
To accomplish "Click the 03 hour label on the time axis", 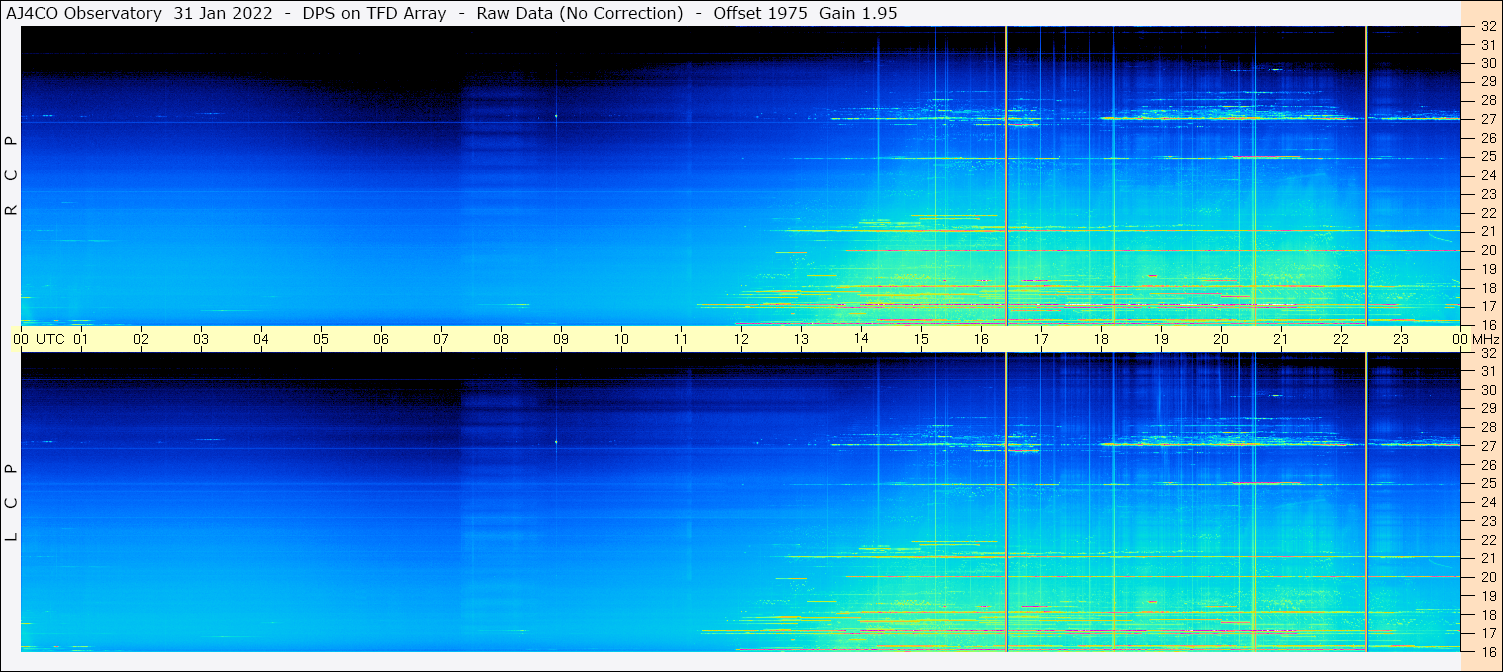I will click(201, 339).
